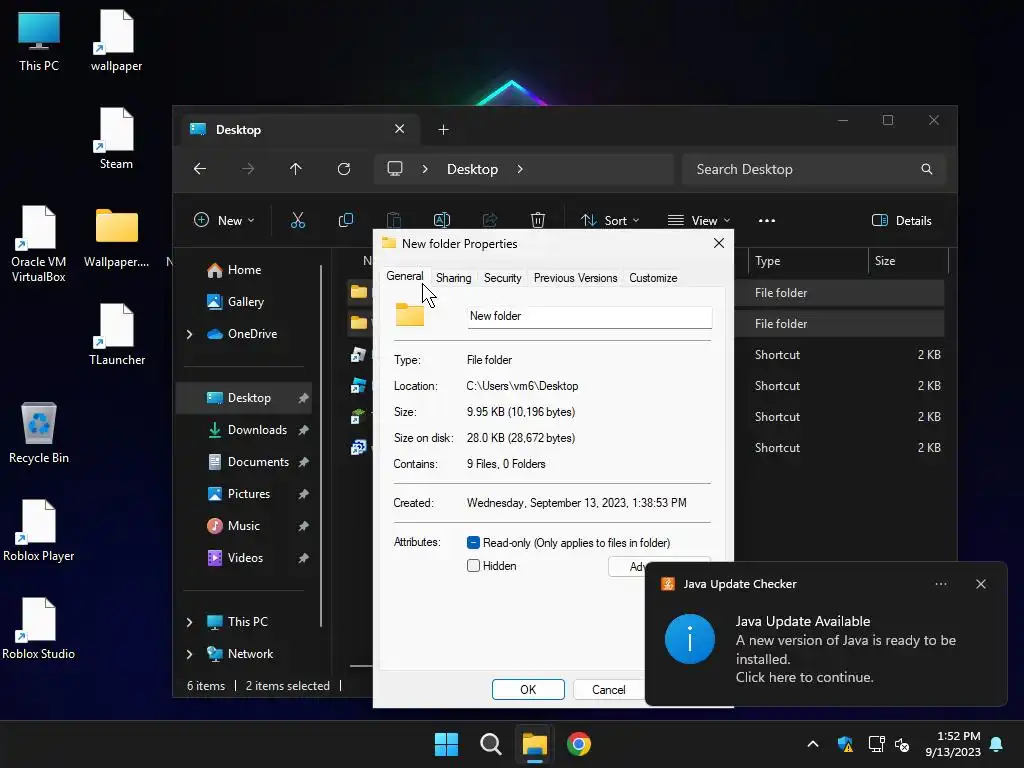
Task: Open the Customize tab
Action: 653,278
